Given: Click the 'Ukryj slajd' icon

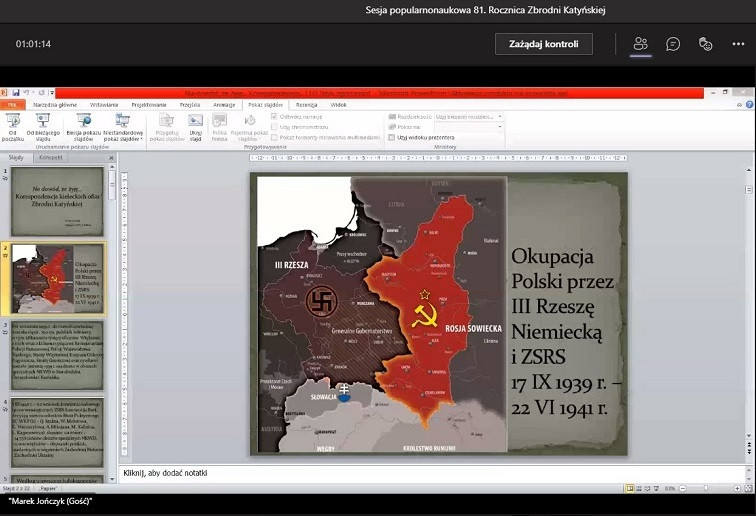Looking at the screenshot, I should coord(196,122).
